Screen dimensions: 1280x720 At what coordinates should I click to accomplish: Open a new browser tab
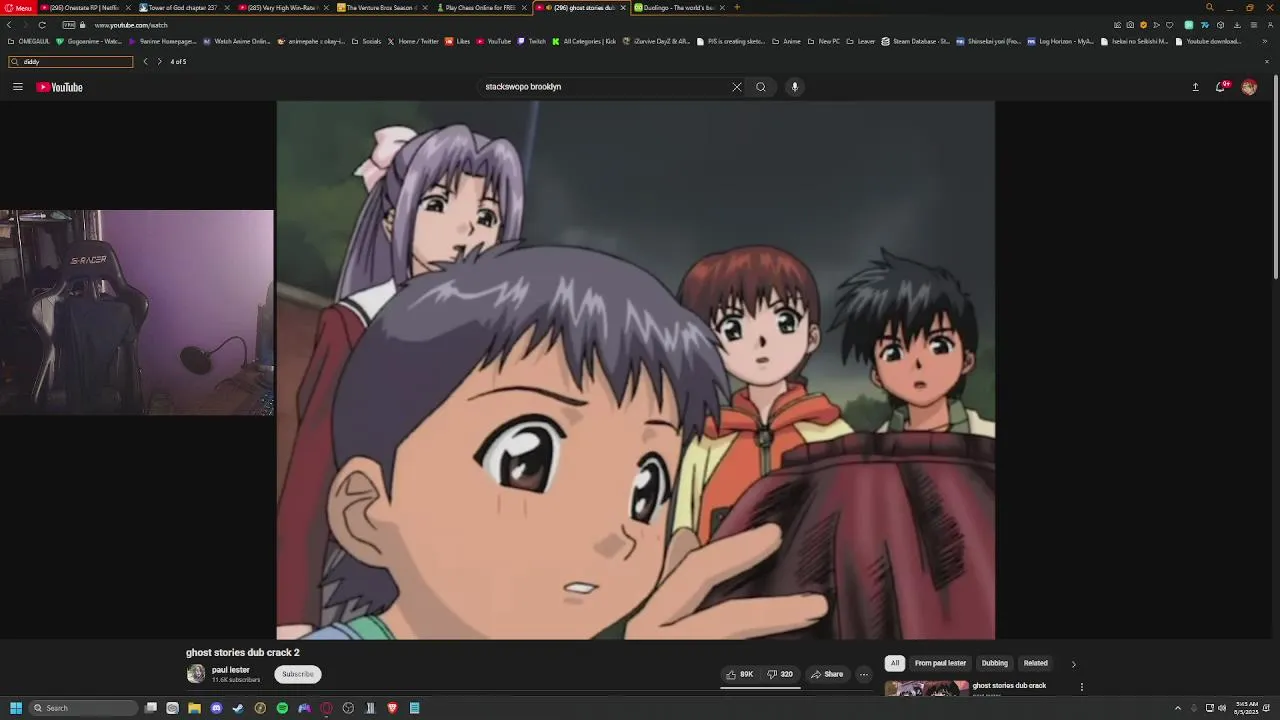737,7
